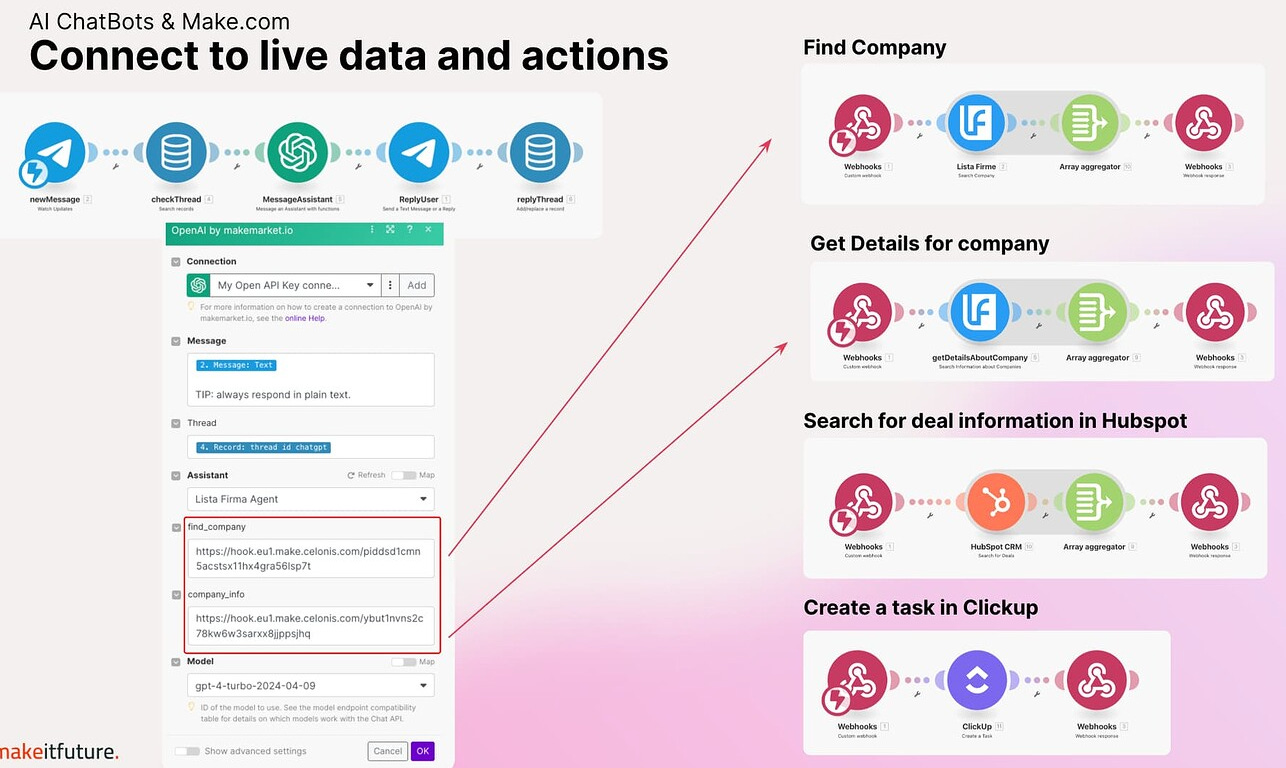Click the company_info webhook URL field
The image size is (1286, 768).
(x=311, y=626)
